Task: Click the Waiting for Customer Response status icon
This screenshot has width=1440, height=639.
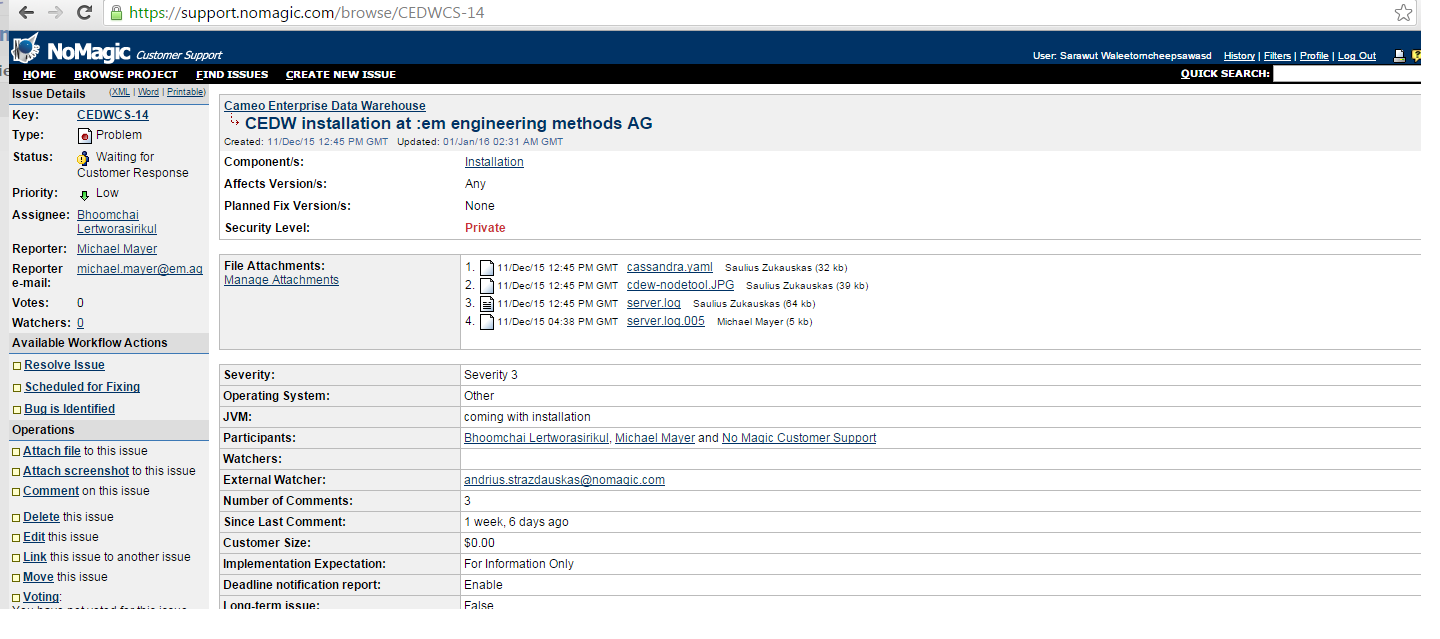Action: [x=84, y=158]
